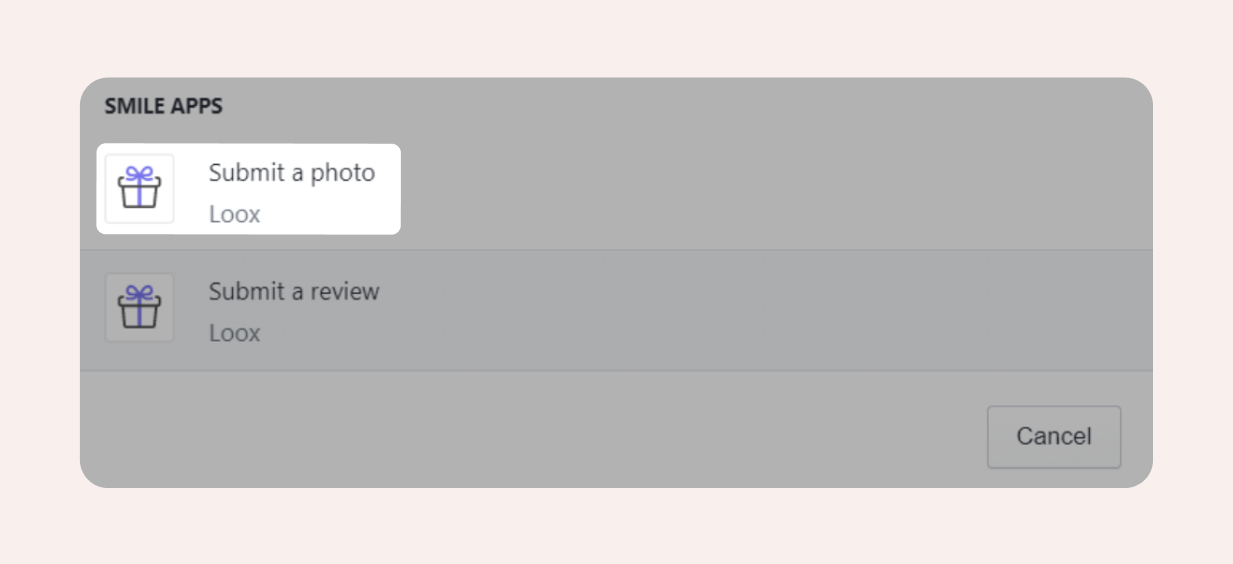The height and width of the screenshot is (564, 1233).
Task: Click the Submit a review title text
Action: (x=294, y=291)
